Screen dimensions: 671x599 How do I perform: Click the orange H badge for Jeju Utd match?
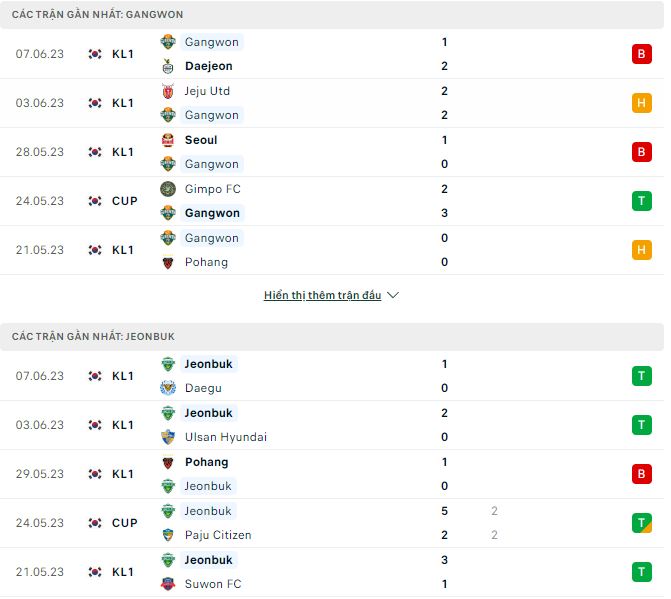[641, 103]
